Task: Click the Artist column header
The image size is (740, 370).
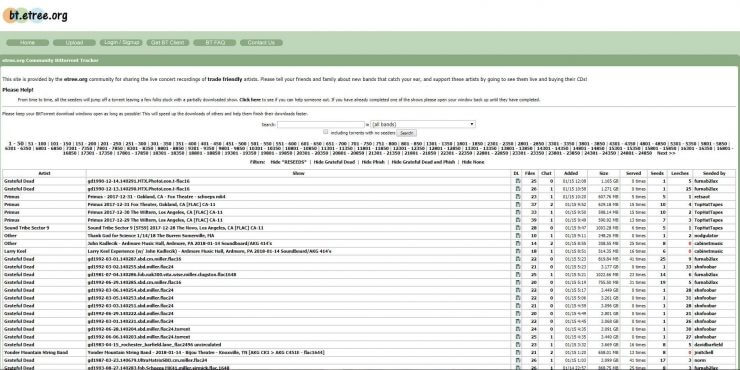Action: (x=44, y=174)
